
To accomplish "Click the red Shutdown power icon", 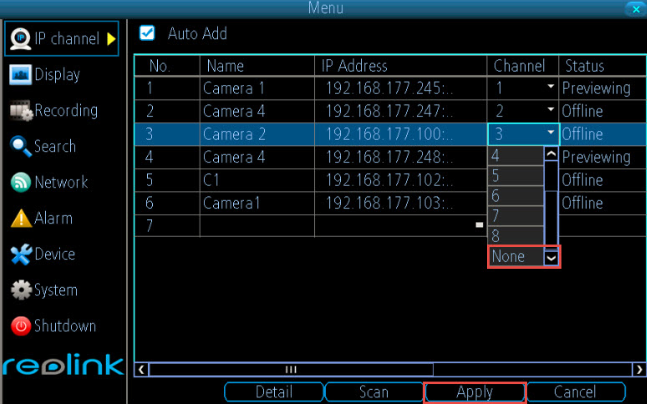I will click(x=21, y=326).
